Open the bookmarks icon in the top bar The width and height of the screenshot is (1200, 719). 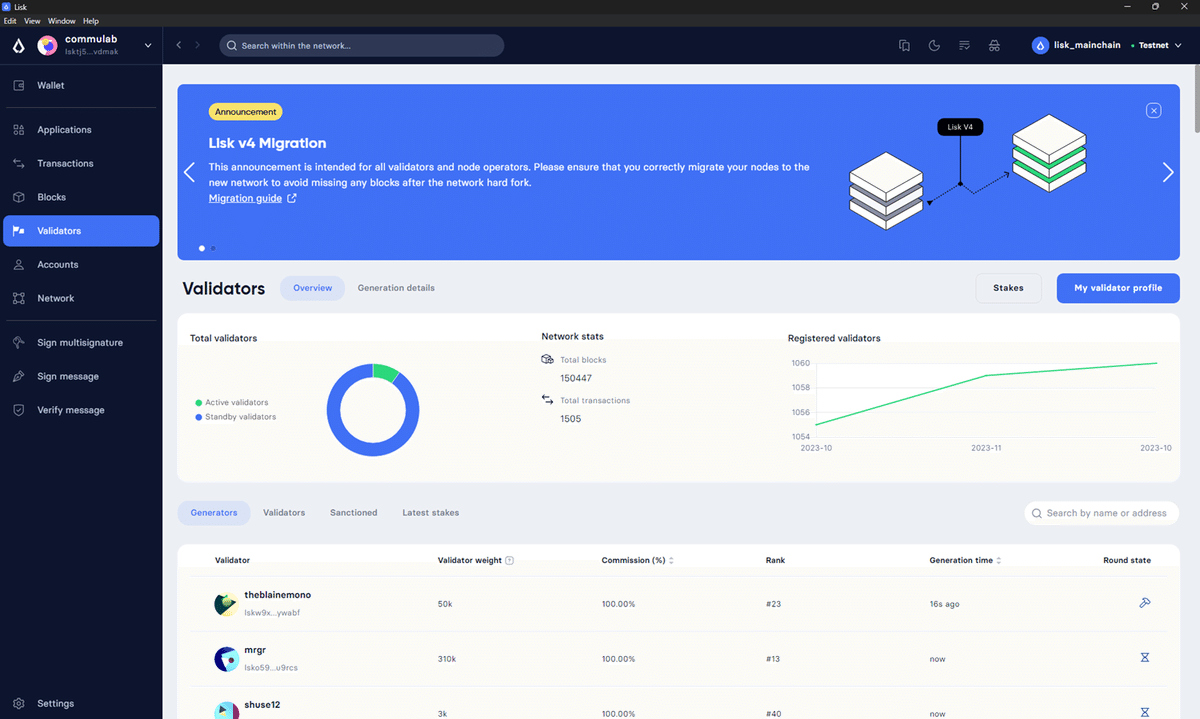click(904, 46)
